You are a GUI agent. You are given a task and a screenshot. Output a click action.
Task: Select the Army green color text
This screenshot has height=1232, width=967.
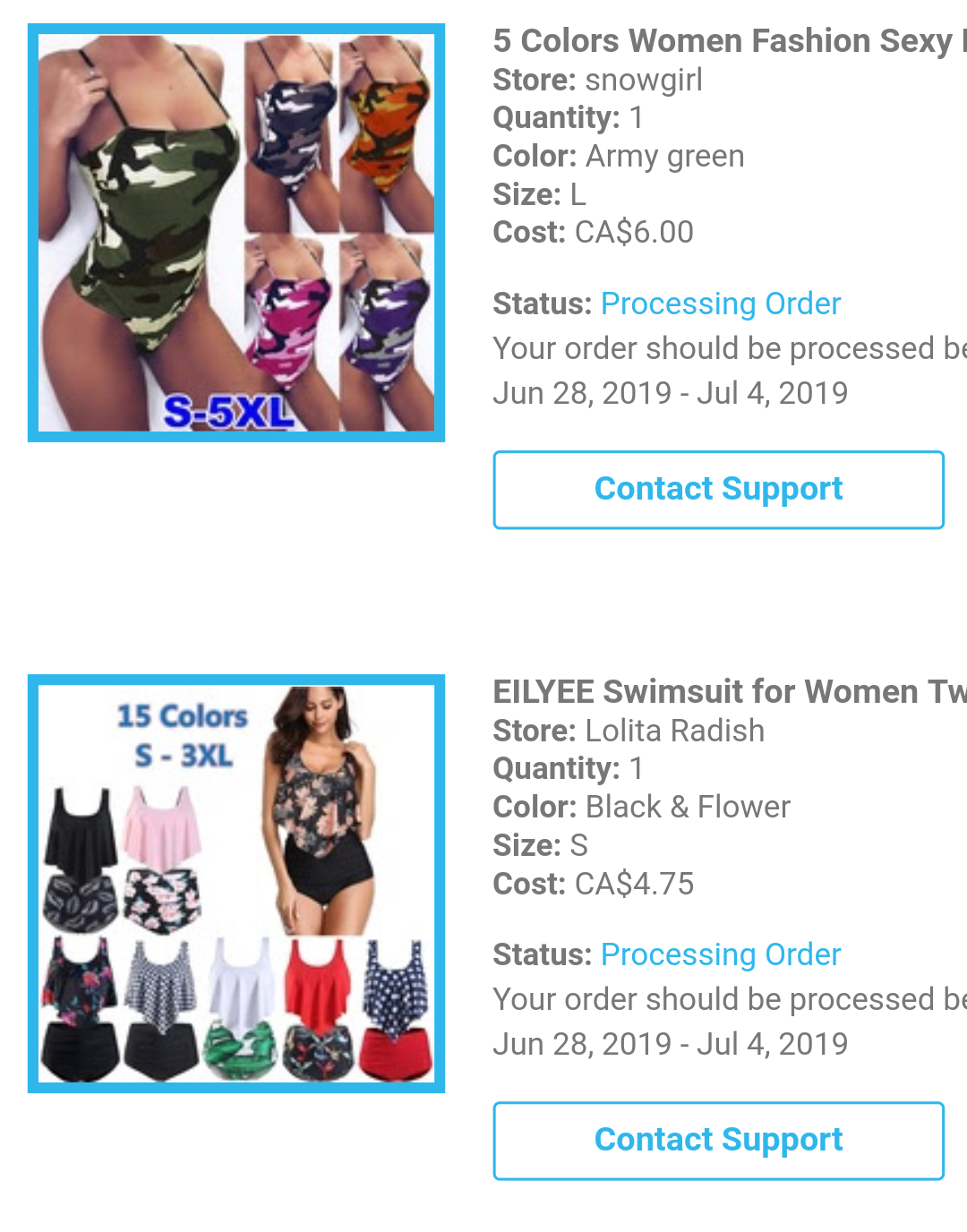click(x=665, y=157)
